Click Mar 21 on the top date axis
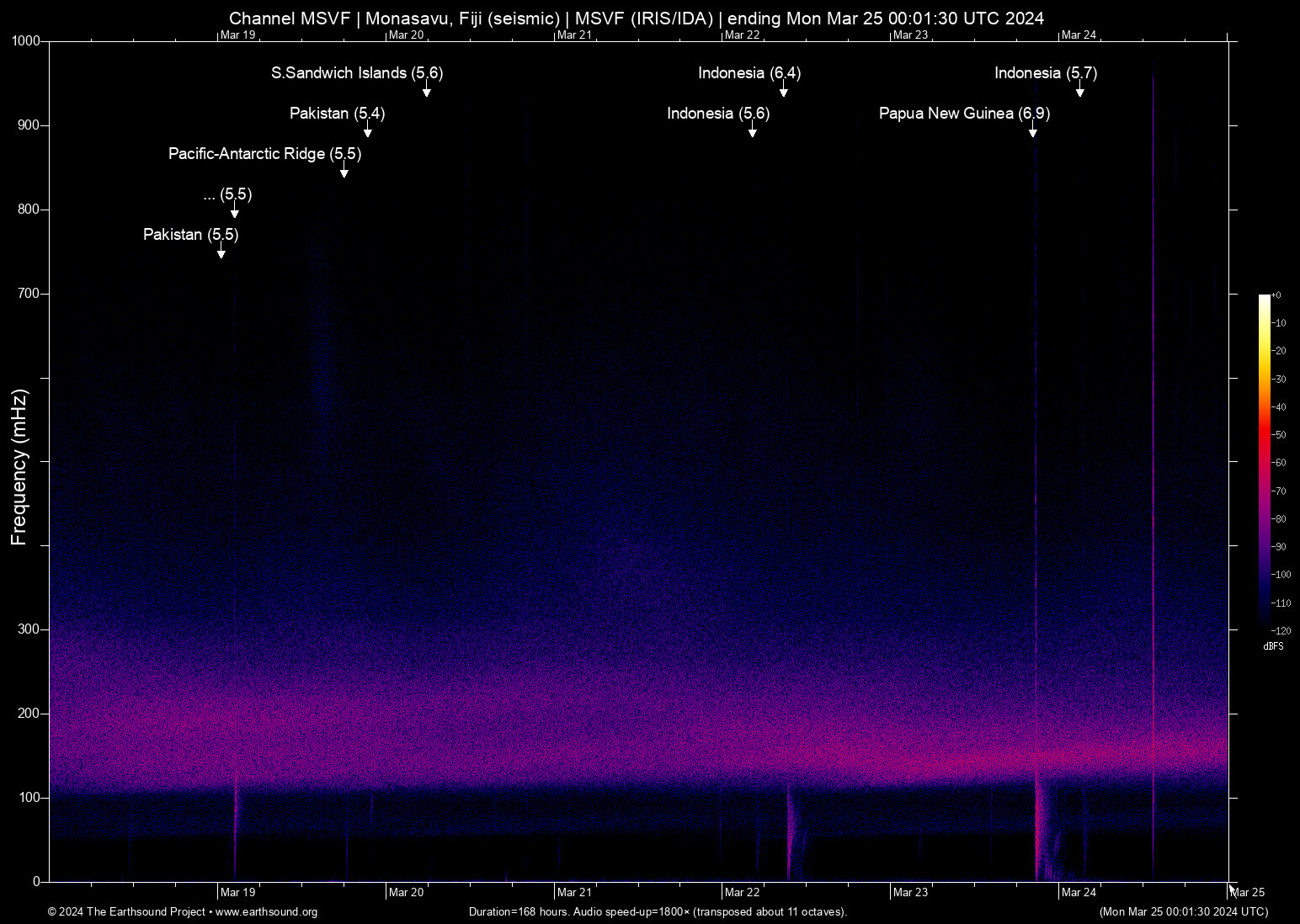The height and width of the screenshot is (924, 1300). (x=574, y=35)
